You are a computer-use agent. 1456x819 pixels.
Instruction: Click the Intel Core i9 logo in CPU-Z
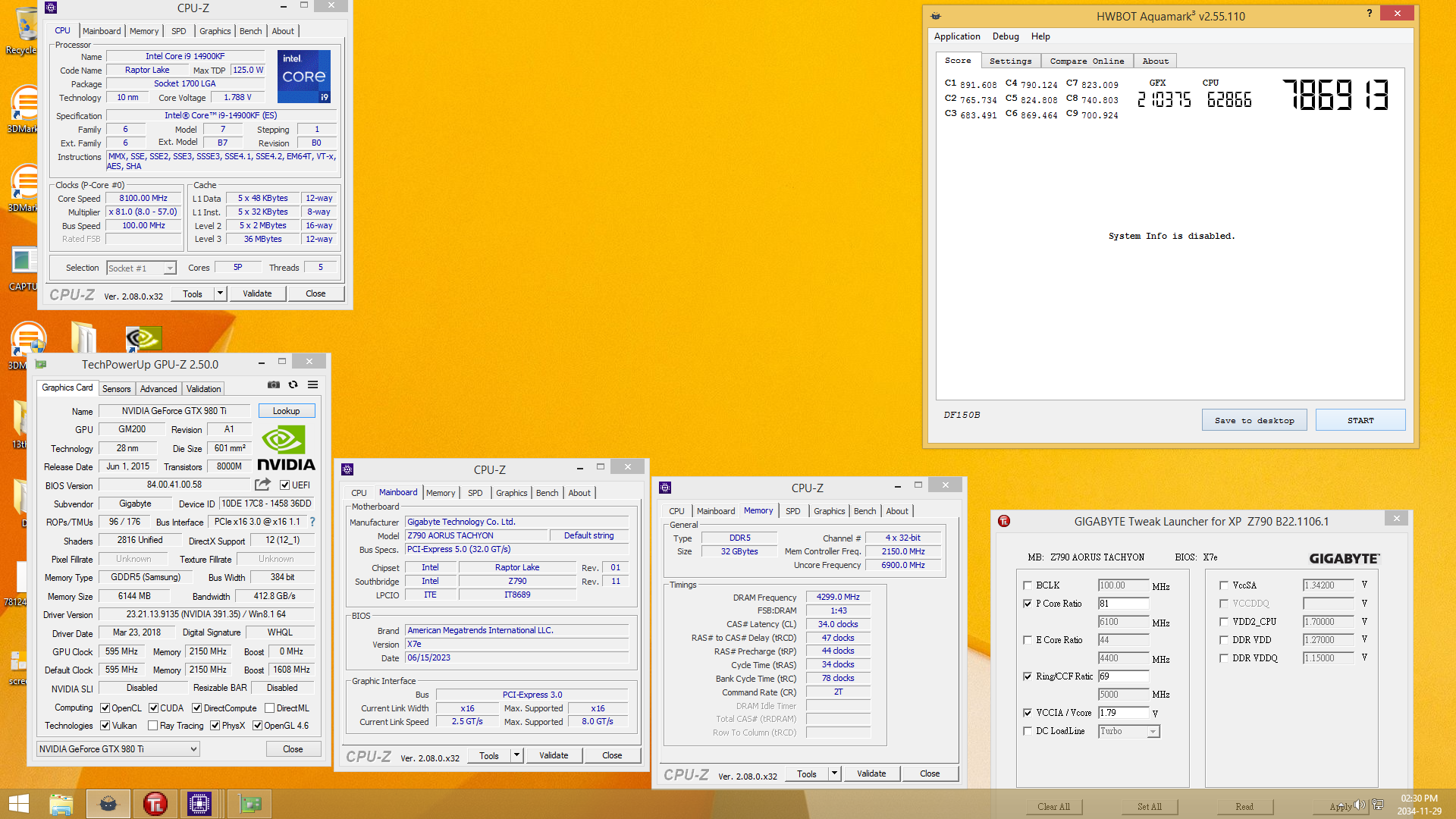pos(304,76)
